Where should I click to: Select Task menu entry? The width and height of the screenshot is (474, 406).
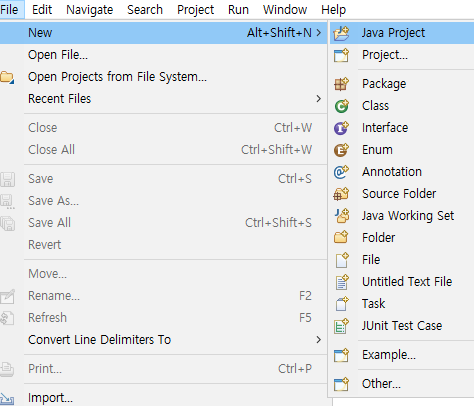pos(402,304)
